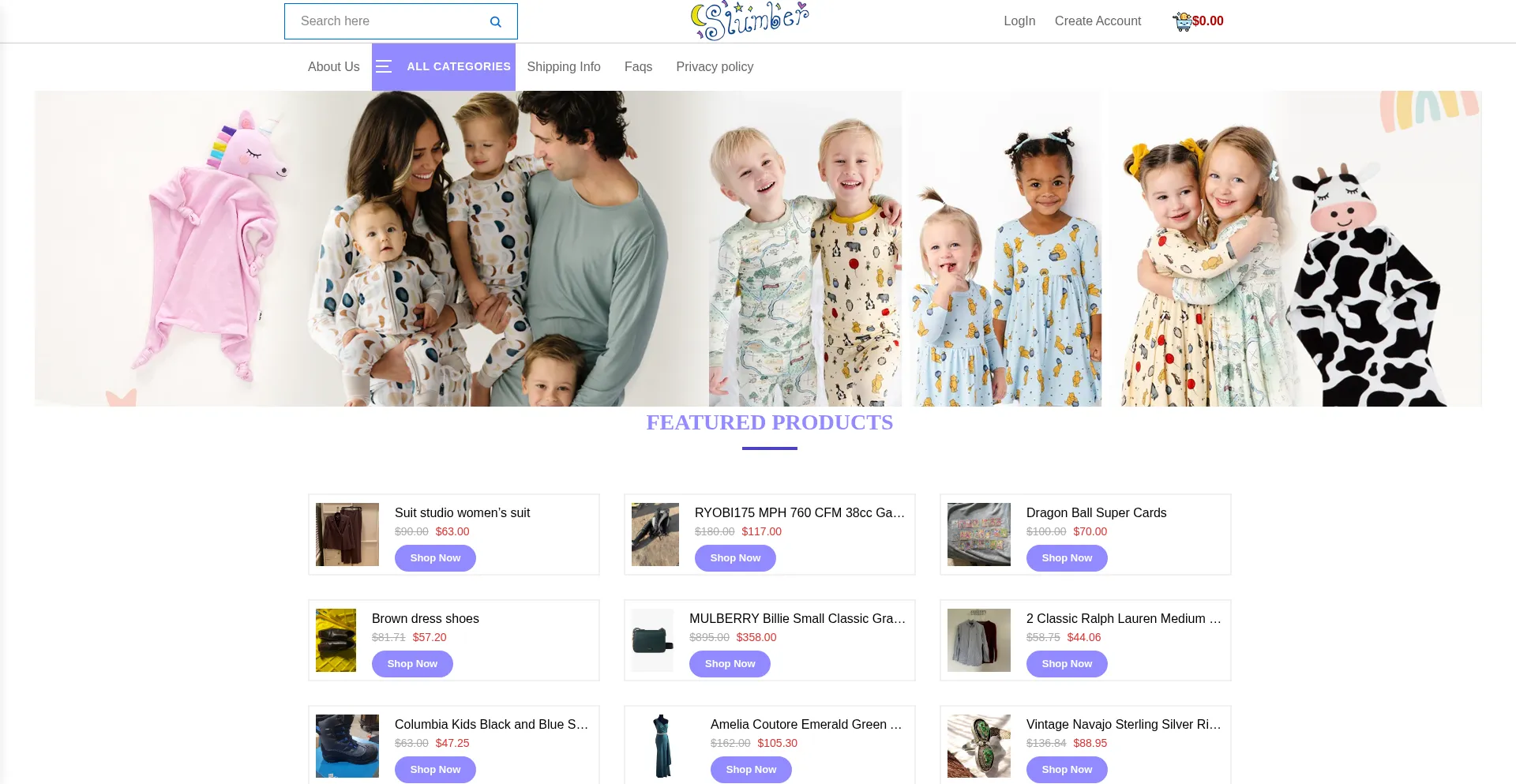Click Create Account link

click(1098, 21)
